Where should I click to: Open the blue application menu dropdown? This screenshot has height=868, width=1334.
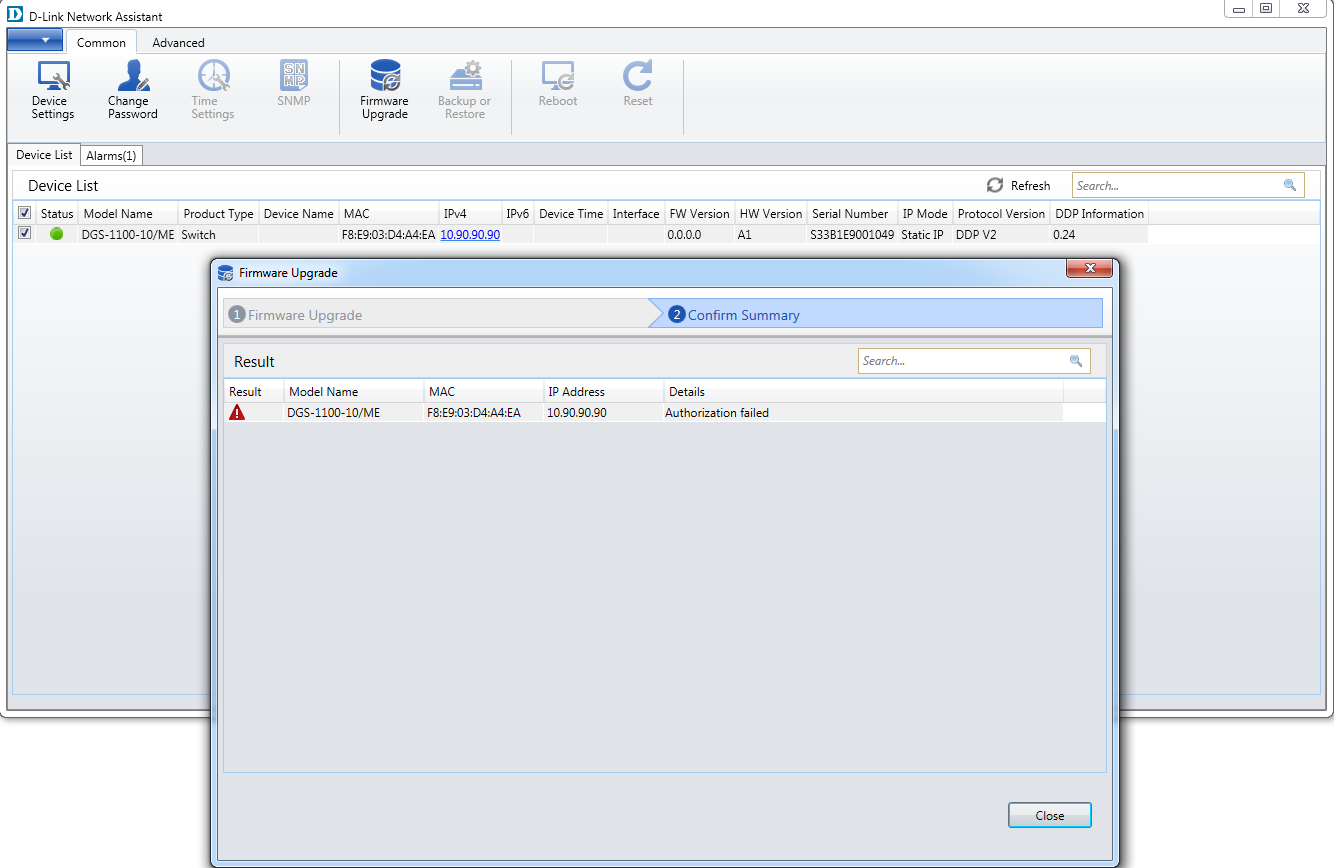pyautogui.click(x=35, y=40)
